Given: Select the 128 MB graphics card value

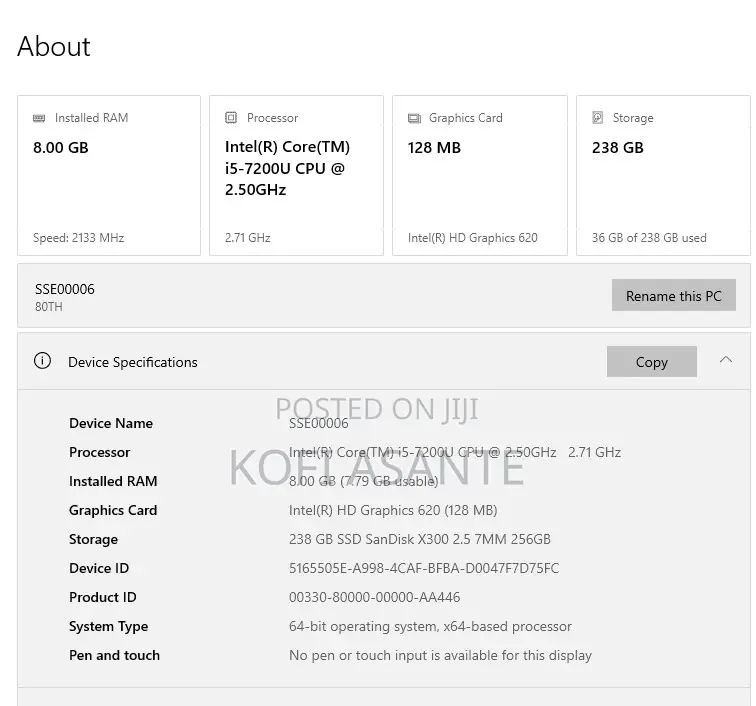Looking at the screenshot, I should click(434, 148).
